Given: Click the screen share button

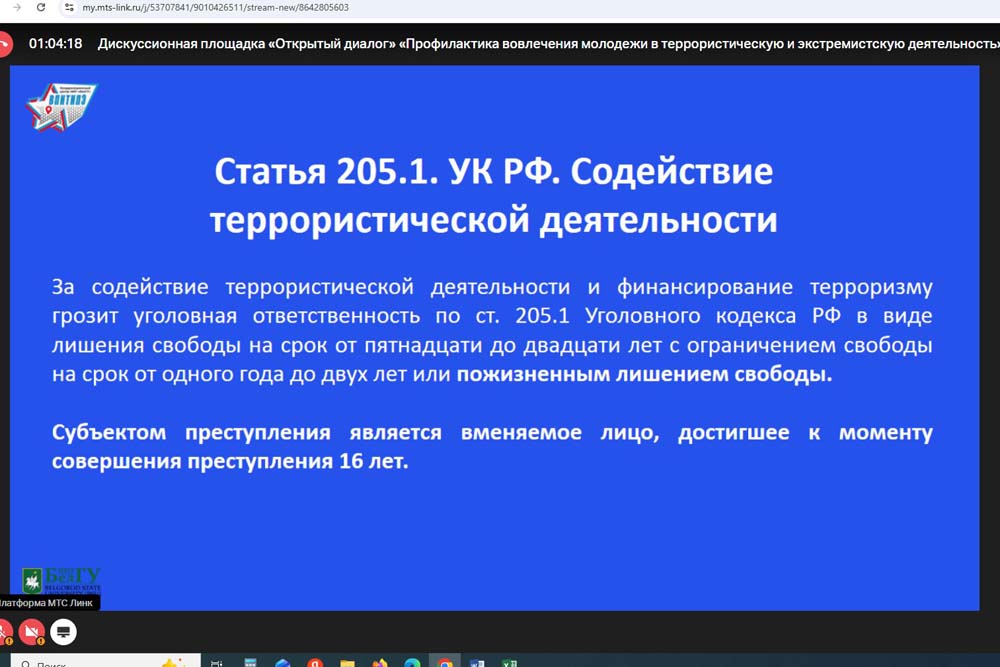Looking at the screenshot, I should tap(63, 632).
